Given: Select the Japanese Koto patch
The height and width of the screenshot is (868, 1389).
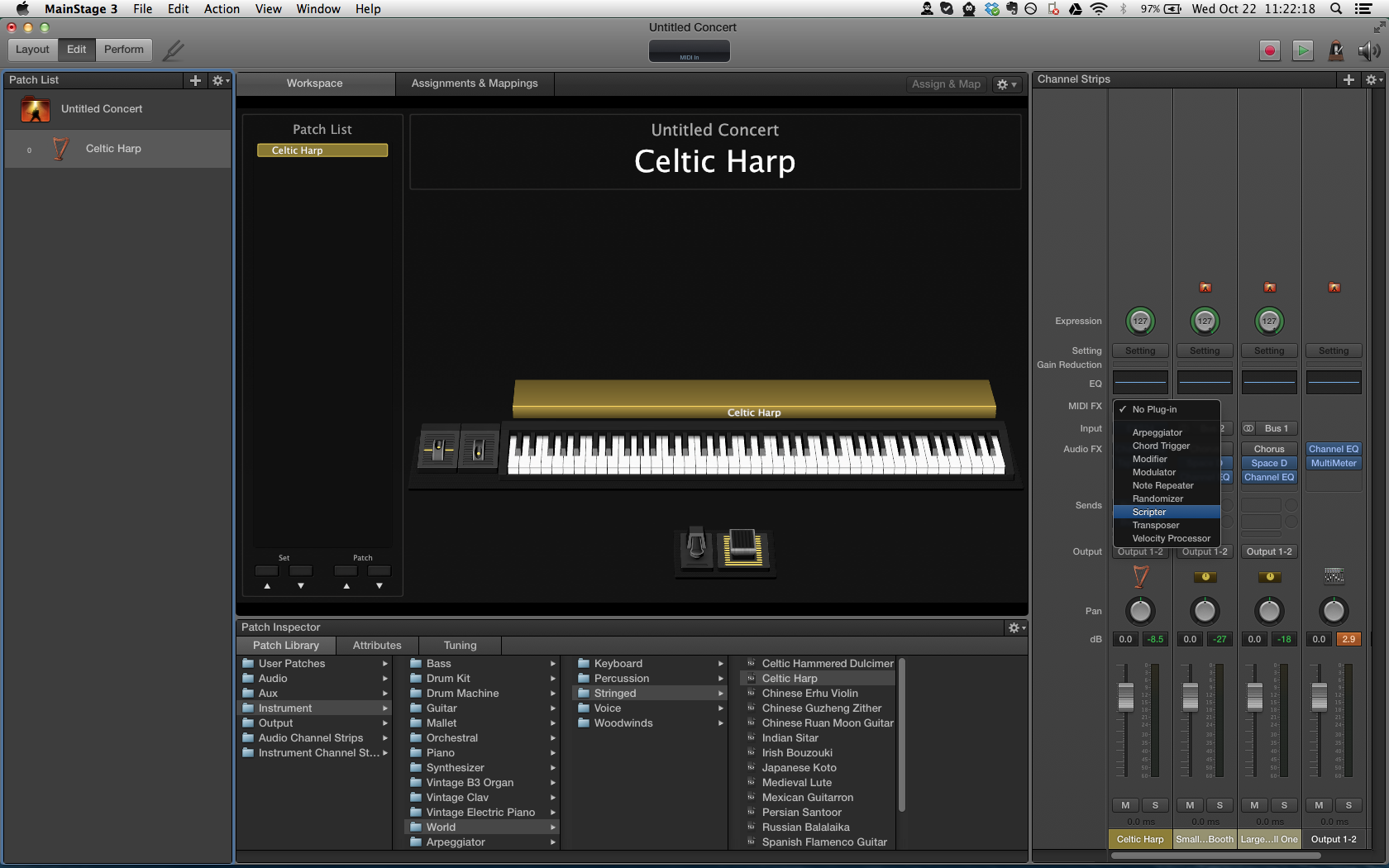Looking at the screenshot, I should tap(818, 768).
